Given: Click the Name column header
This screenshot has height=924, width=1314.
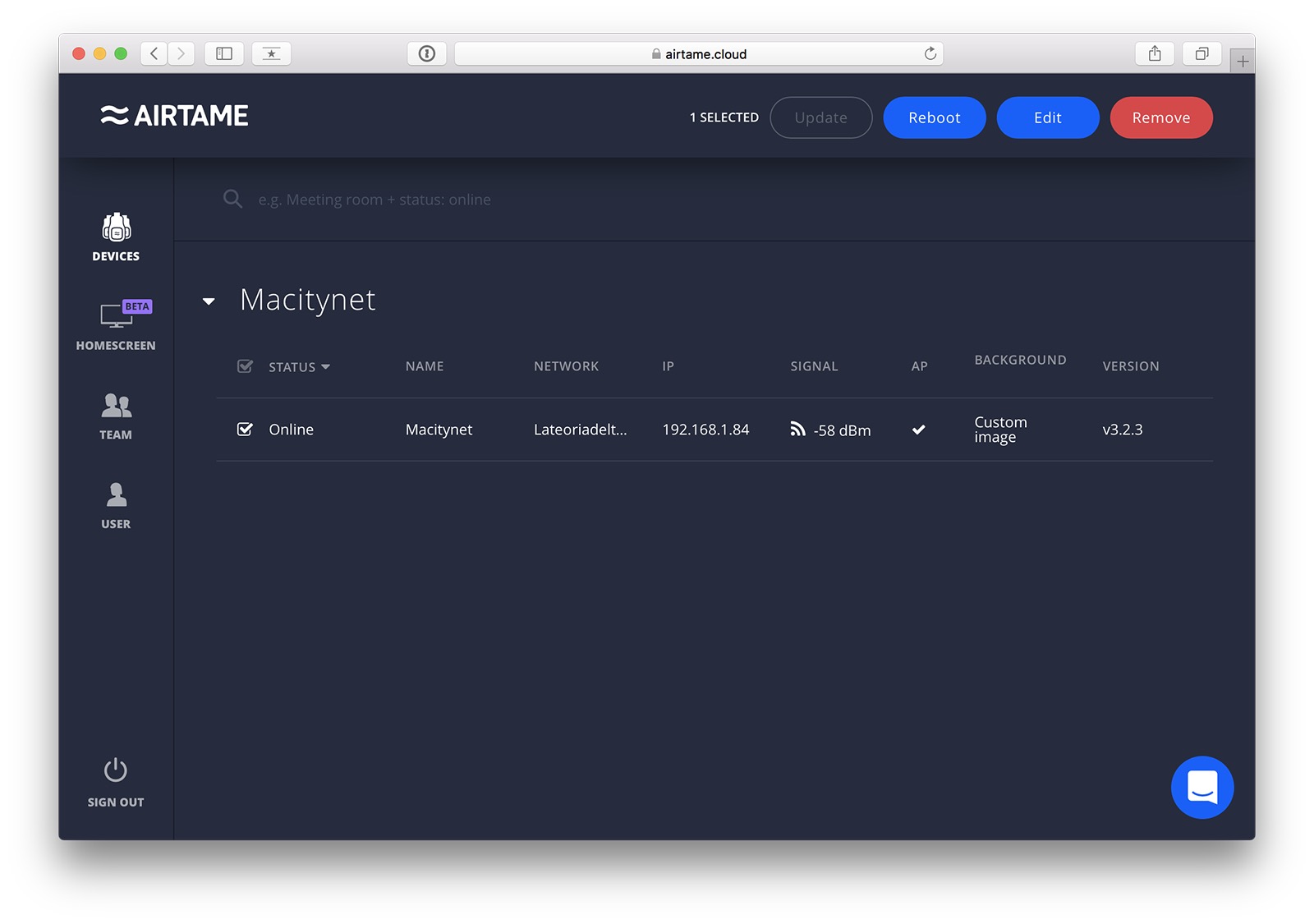Looking at the screenshot, I should point(425,366).
